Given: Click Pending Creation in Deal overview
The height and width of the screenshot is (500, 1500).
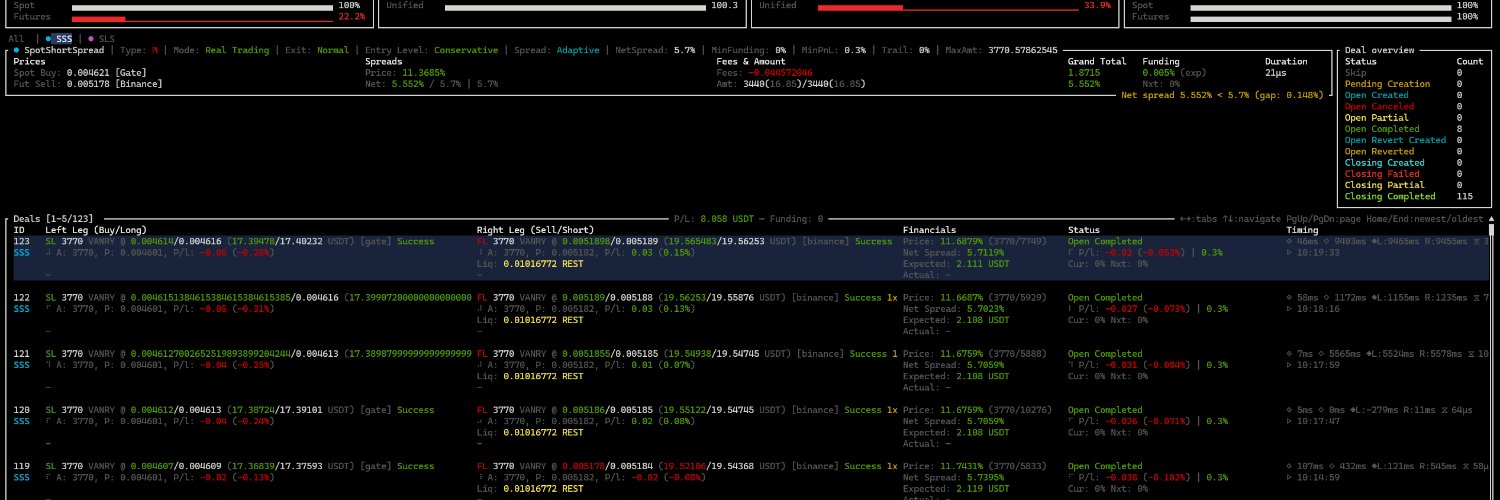Looking at the screenshot, I should pos(1386,84).
